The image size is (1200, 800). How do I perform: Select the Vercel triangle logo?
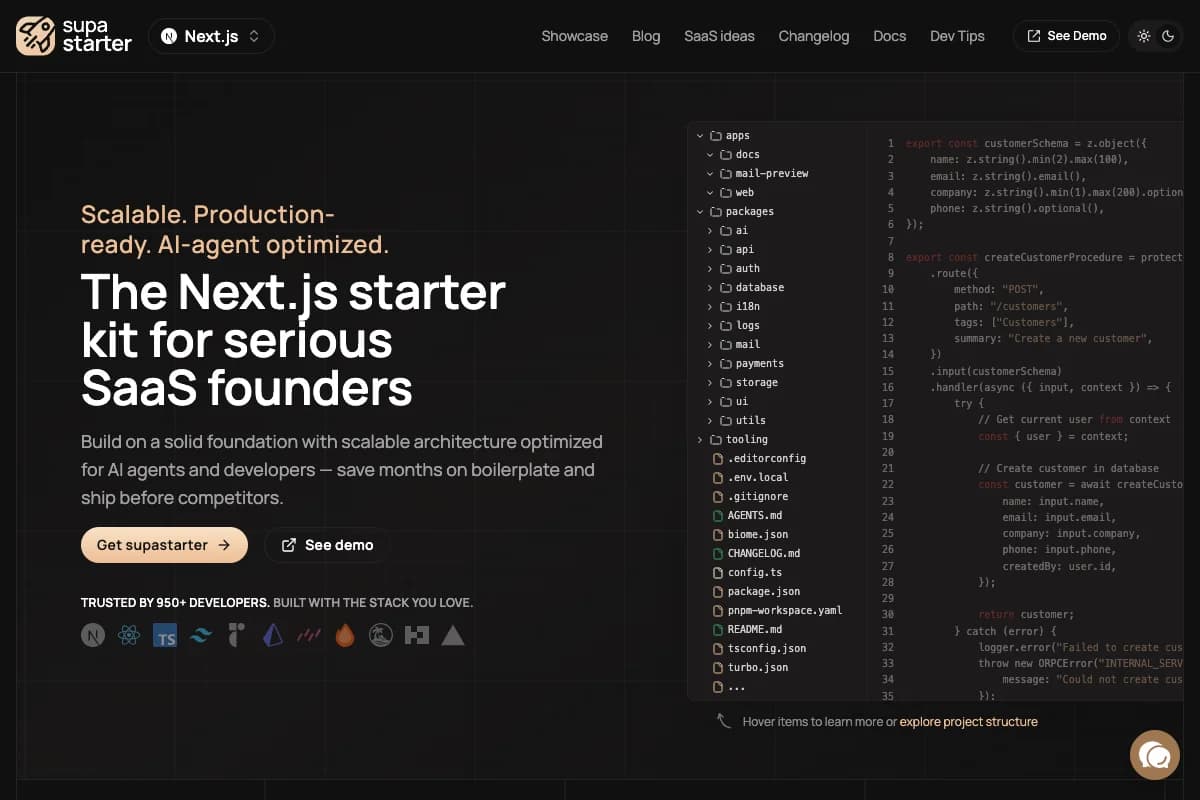[452, 634]
